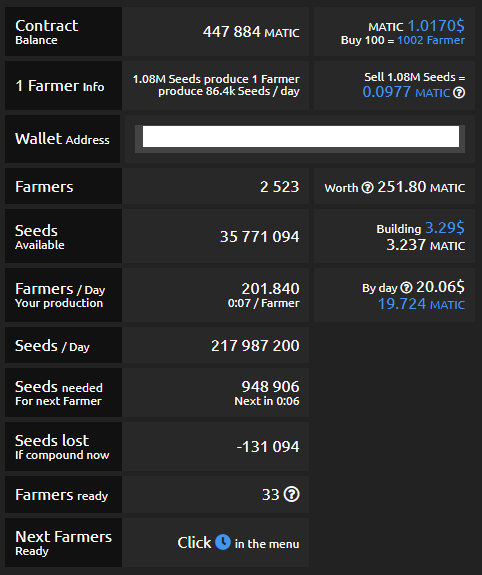The width and height of the screenshot is (482, 575).
Task: Click the 1 Farmer Info label
Action: pos(60,86)
